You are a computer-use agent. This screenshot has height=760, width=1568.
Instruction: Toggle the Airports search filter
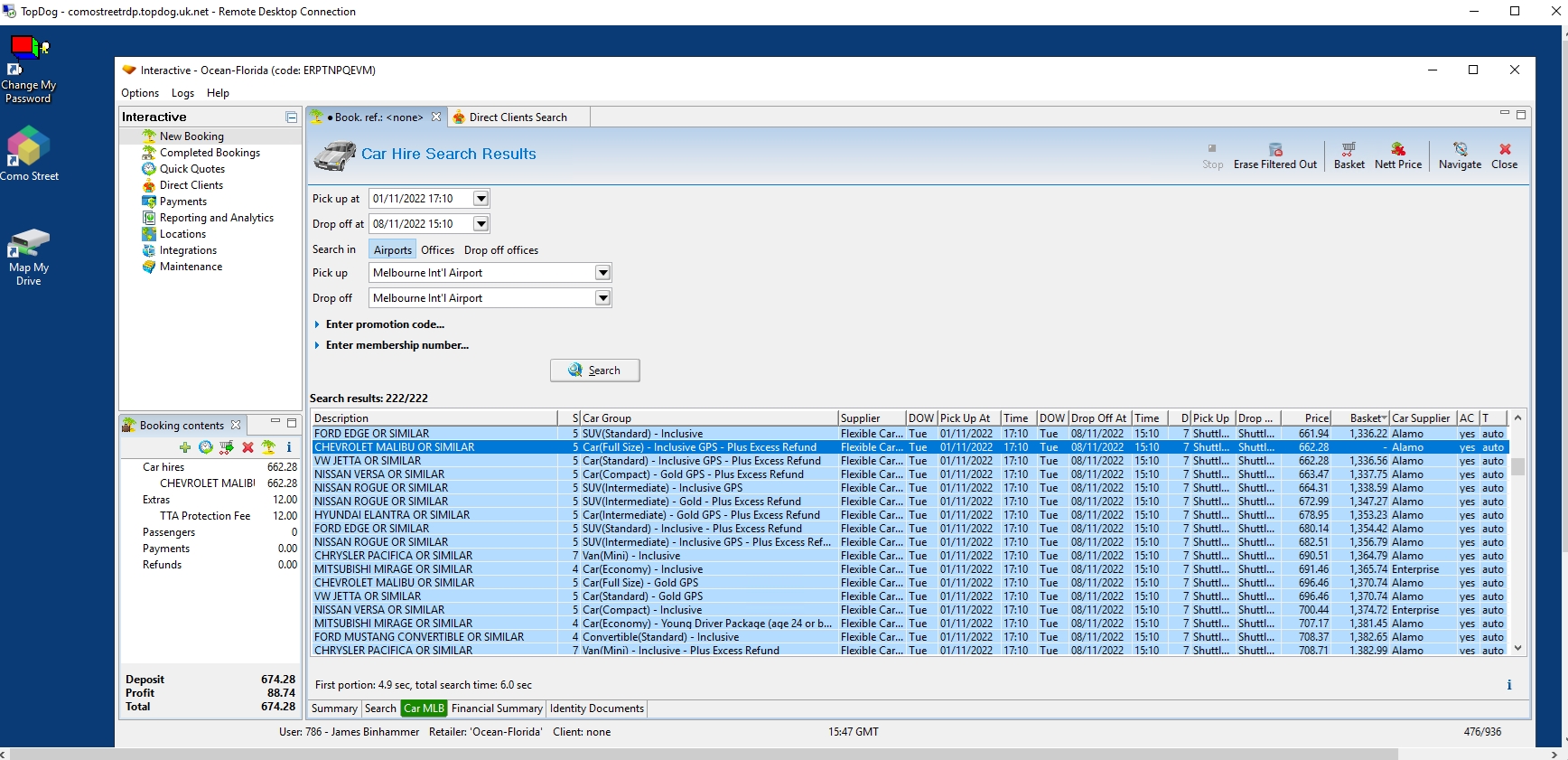pyautogui.click(x=392, y=250)
